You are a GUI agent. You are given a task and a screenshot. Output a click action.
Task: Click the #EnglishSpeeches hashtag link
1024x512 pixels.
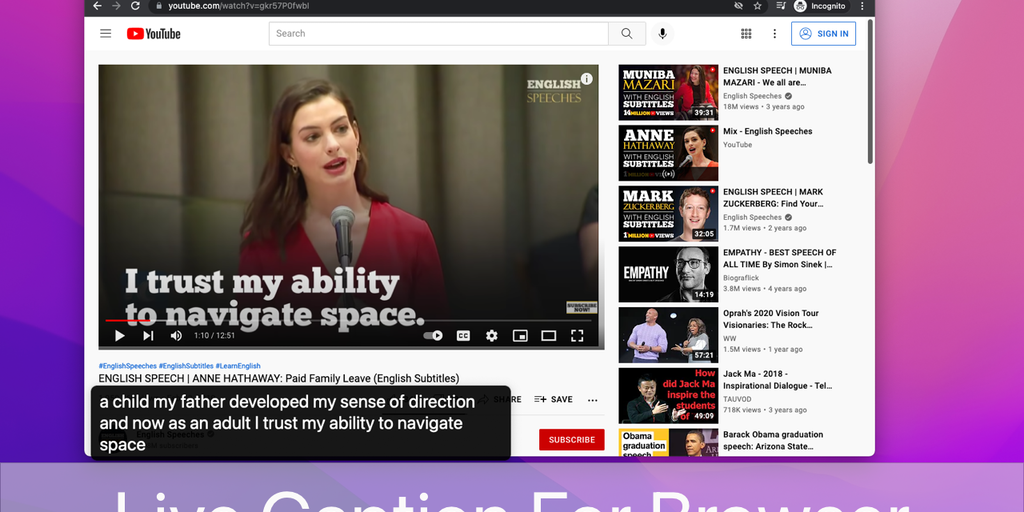click(127, 366)
